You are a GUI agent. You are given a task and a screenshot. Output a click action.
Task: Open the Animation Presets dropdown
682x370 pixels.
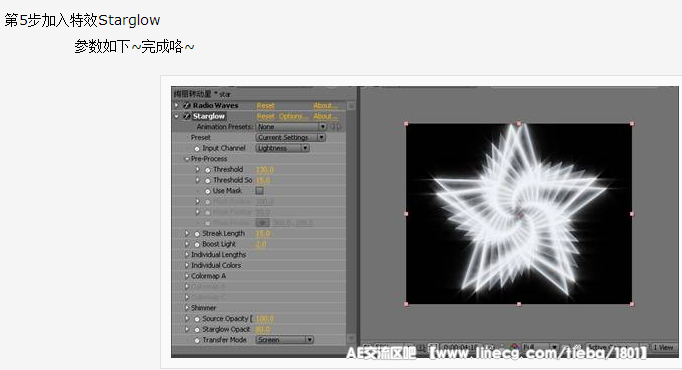click(x=291, y=127)
